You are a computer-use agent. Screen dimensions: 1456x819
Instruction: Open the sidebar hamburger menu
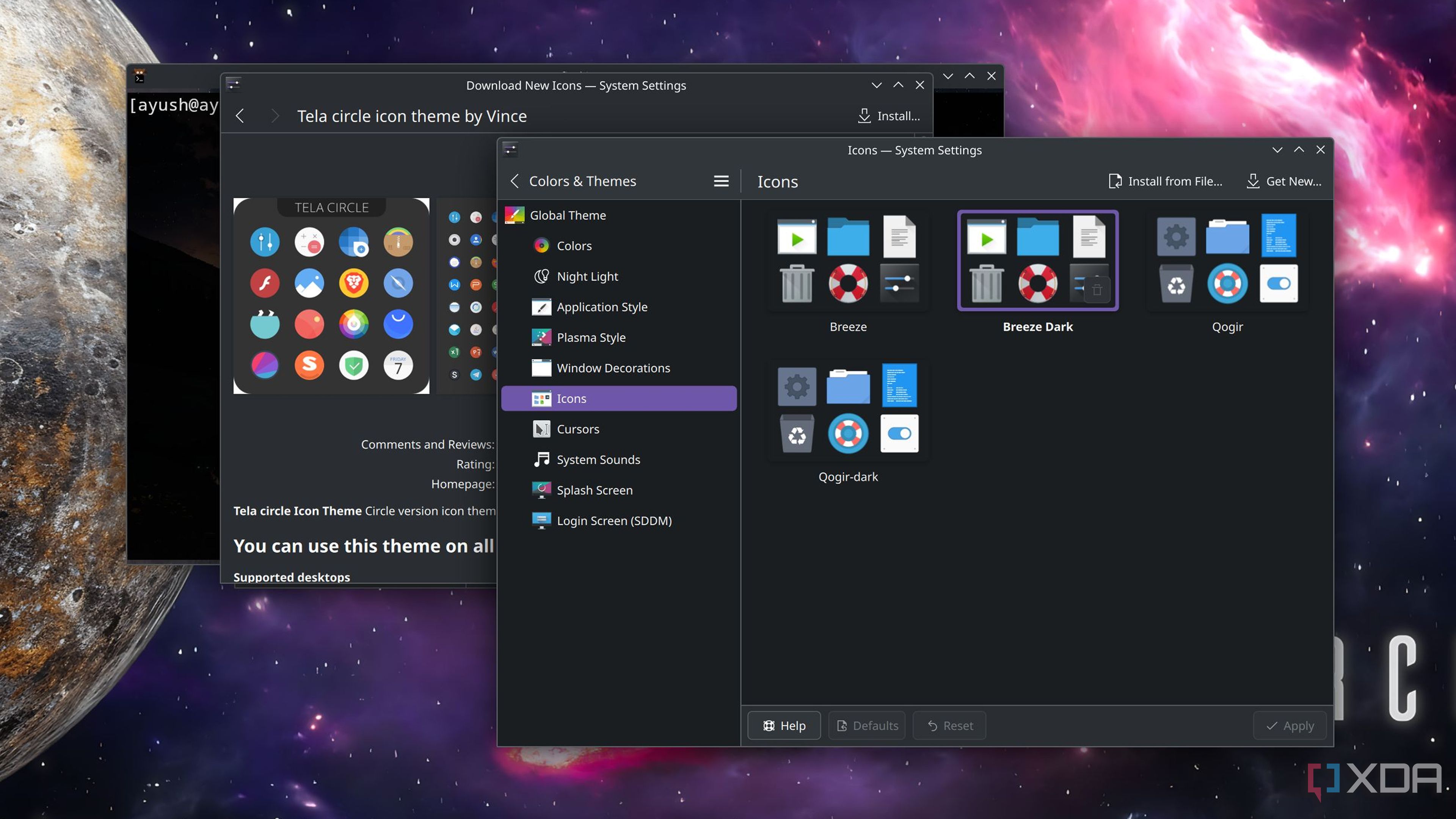[x=721, y=182]
